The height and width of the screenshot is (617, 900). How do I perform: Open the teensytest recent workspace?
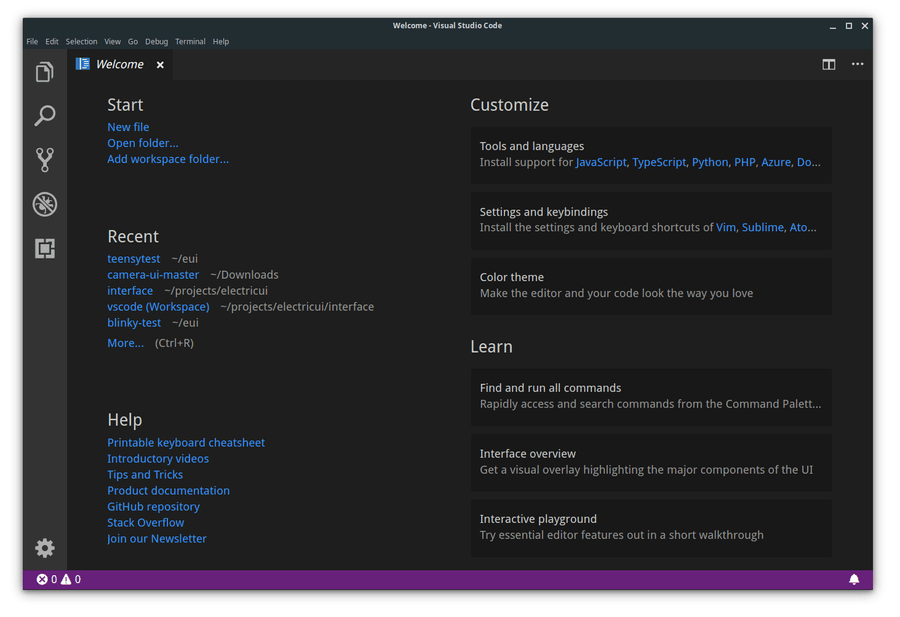(x=133, y=258)
